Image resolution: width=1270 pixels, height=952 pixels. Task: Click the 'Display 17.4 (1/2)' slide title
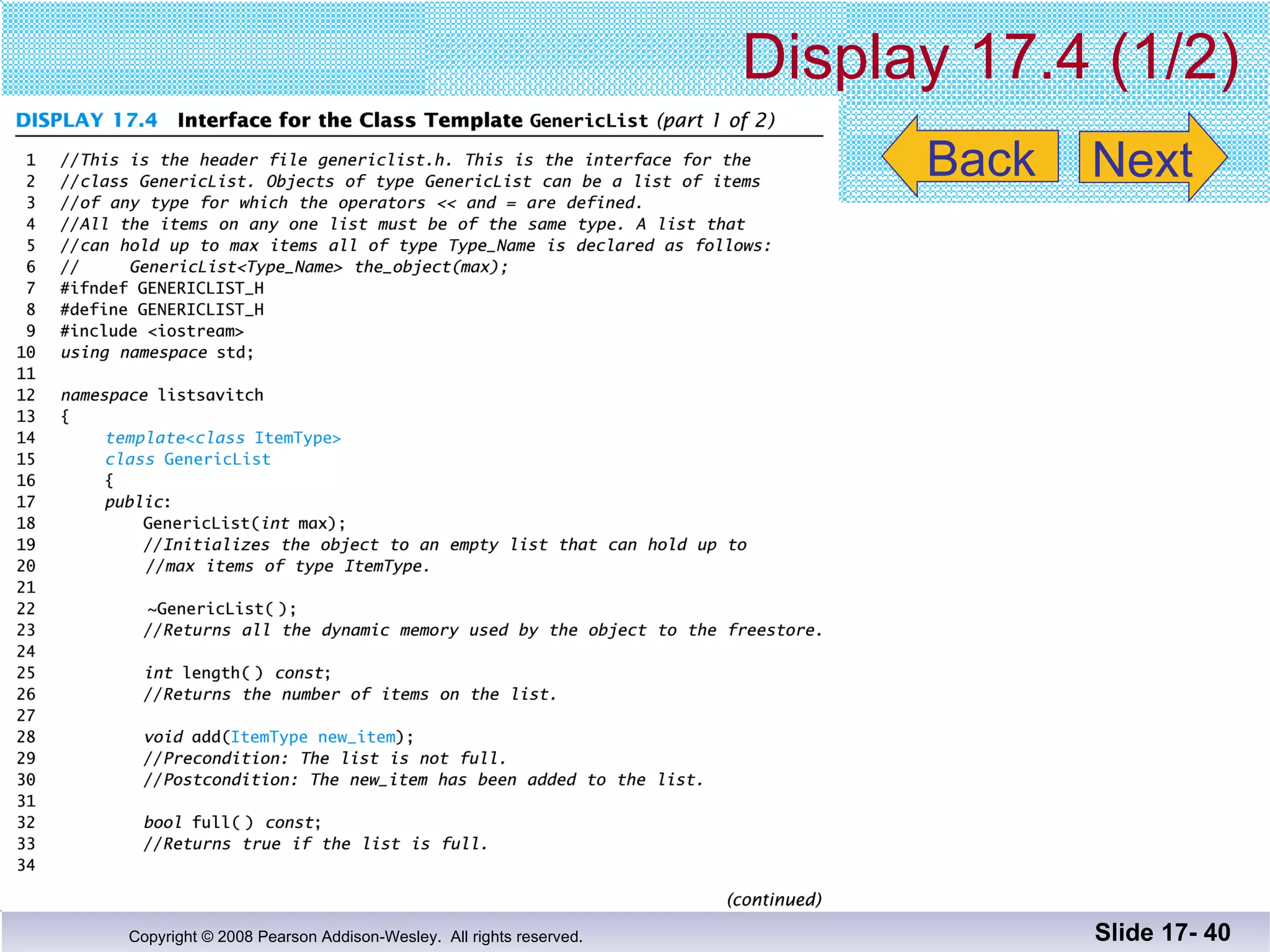(990, 57)
